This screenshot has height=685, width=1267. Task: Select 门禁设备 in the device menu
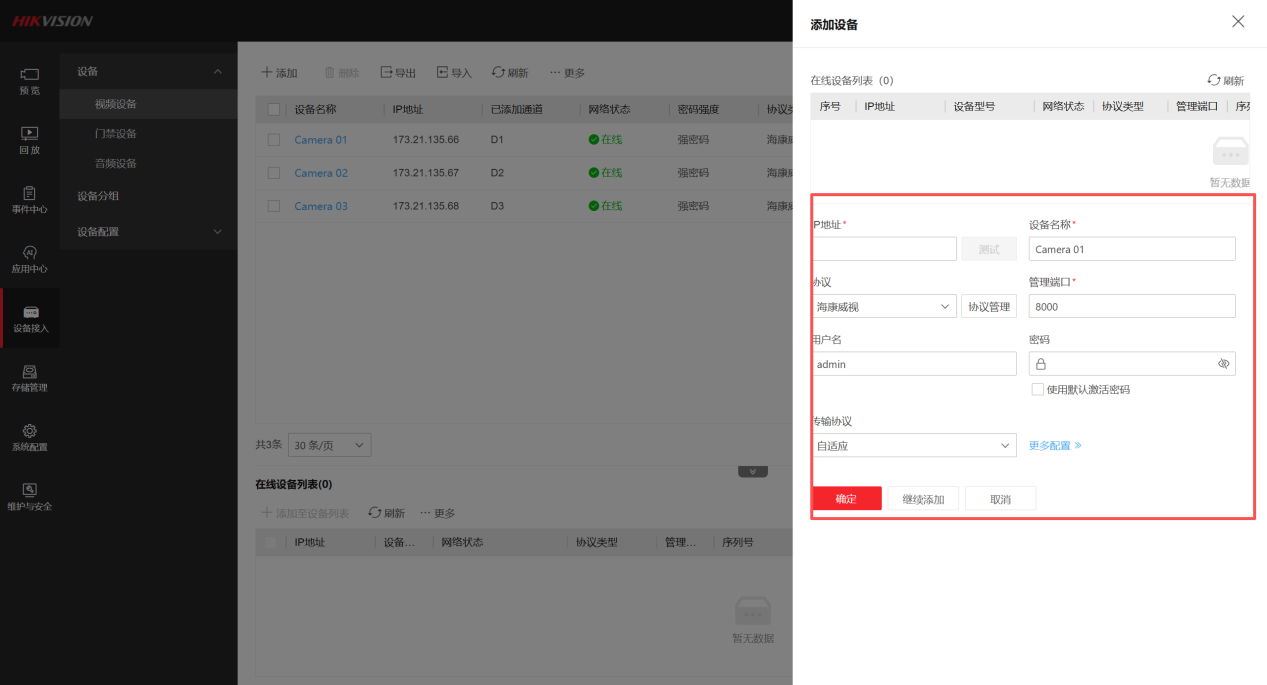tap(116, 133)
